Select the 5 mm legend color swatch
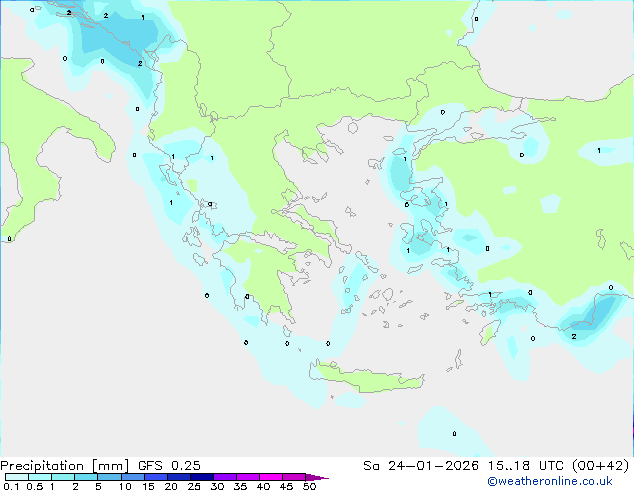634x490 pixels. 110,477
